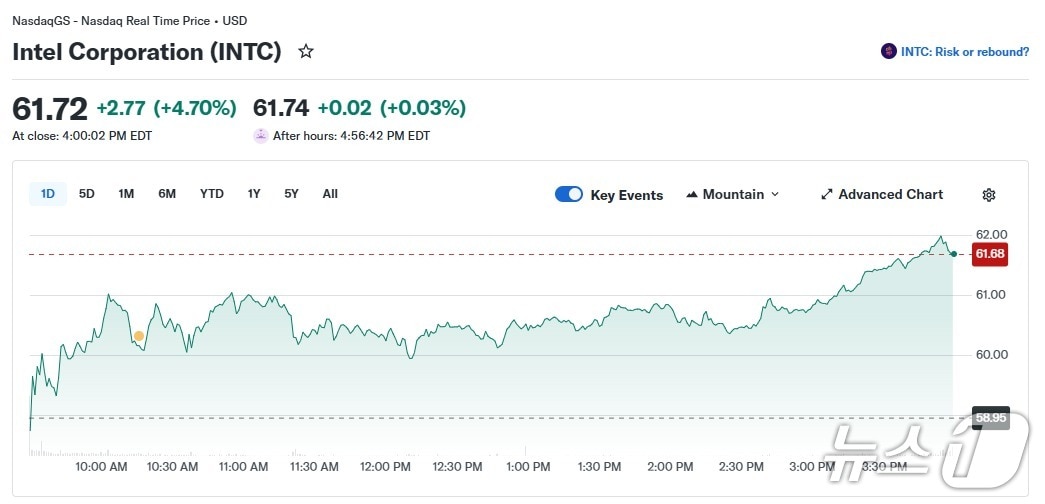Open the INTC: Risk or rebound? link

pos(964,52)
